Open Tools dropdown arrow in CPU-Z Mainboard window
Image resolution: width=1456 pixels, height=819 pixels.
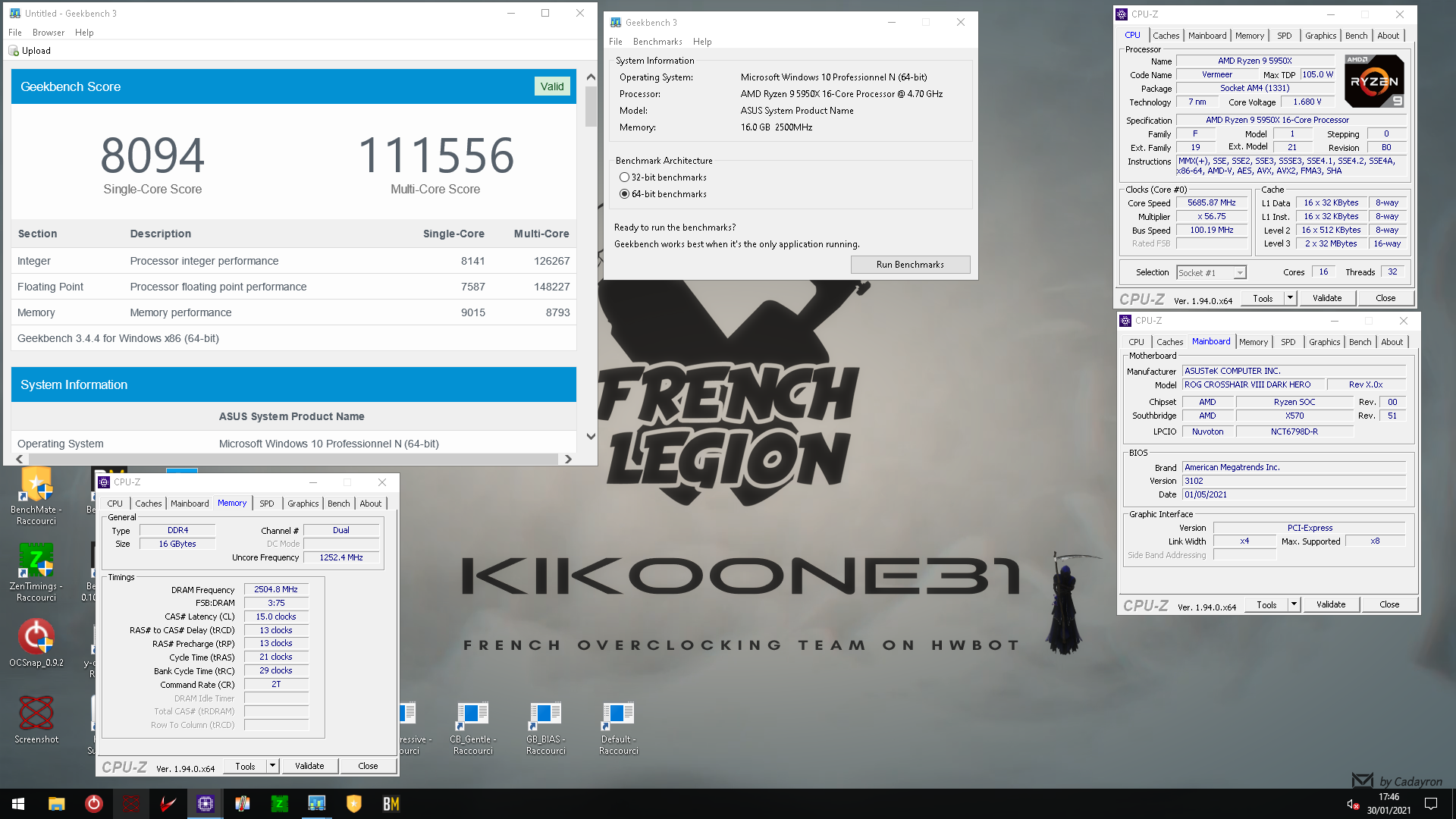[1294, 604]
